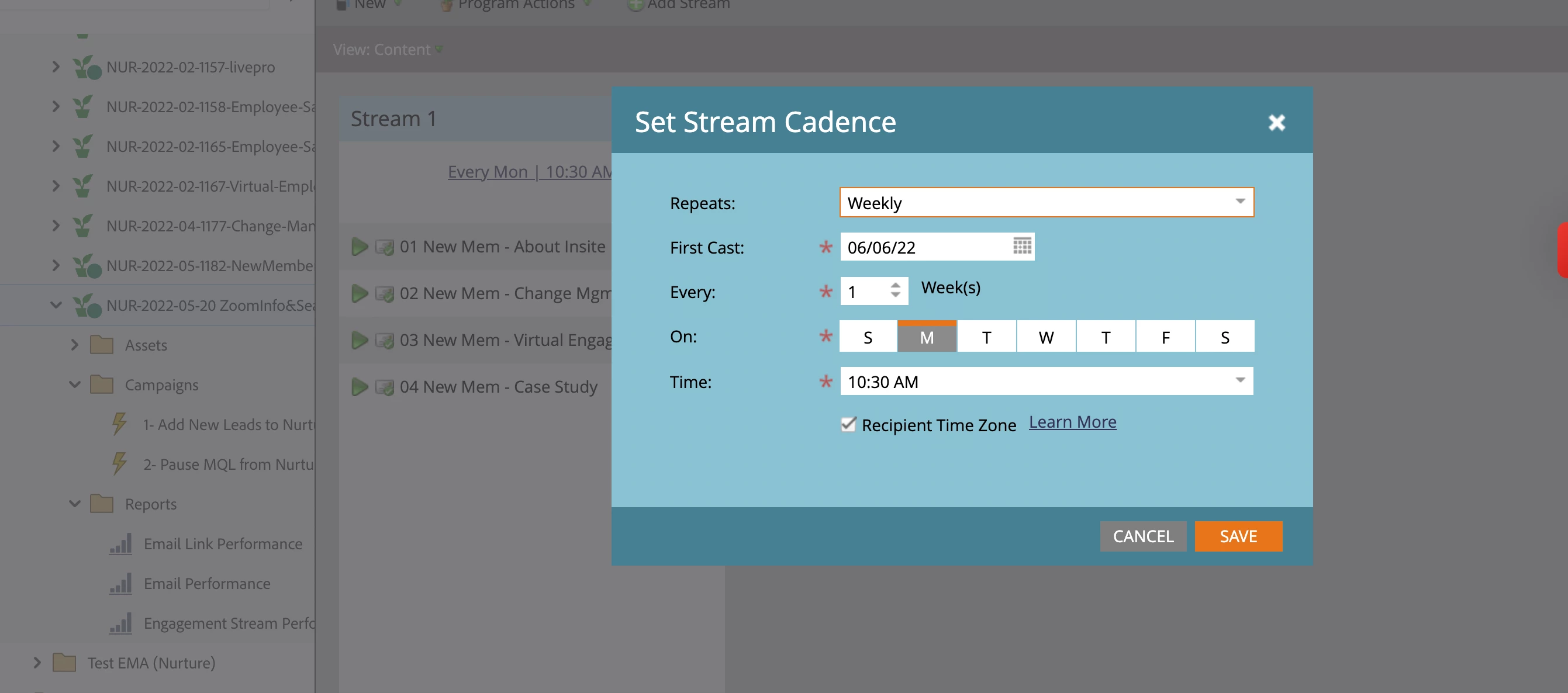
Task: Open the First Cast calendar picker icon
Action: pyautogui.click(x=1021, y=247)
